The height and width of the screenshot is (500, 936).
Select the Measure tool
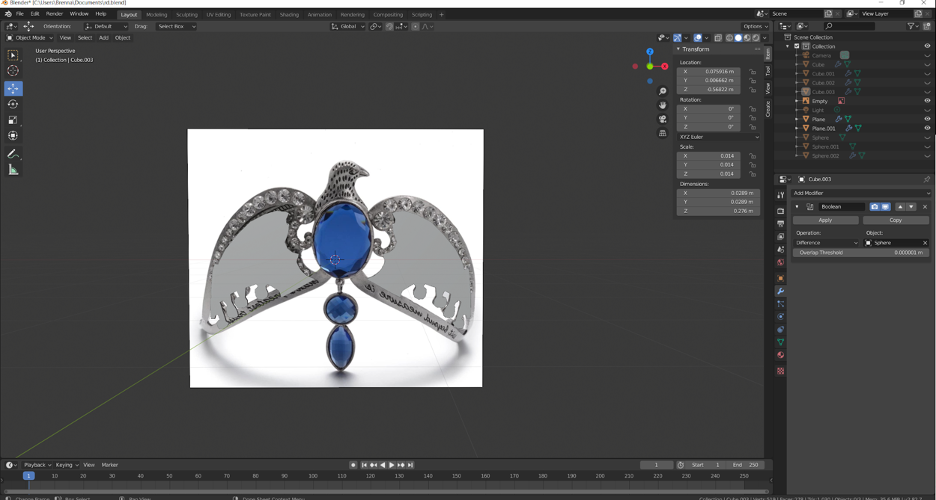tap(13, 170)
